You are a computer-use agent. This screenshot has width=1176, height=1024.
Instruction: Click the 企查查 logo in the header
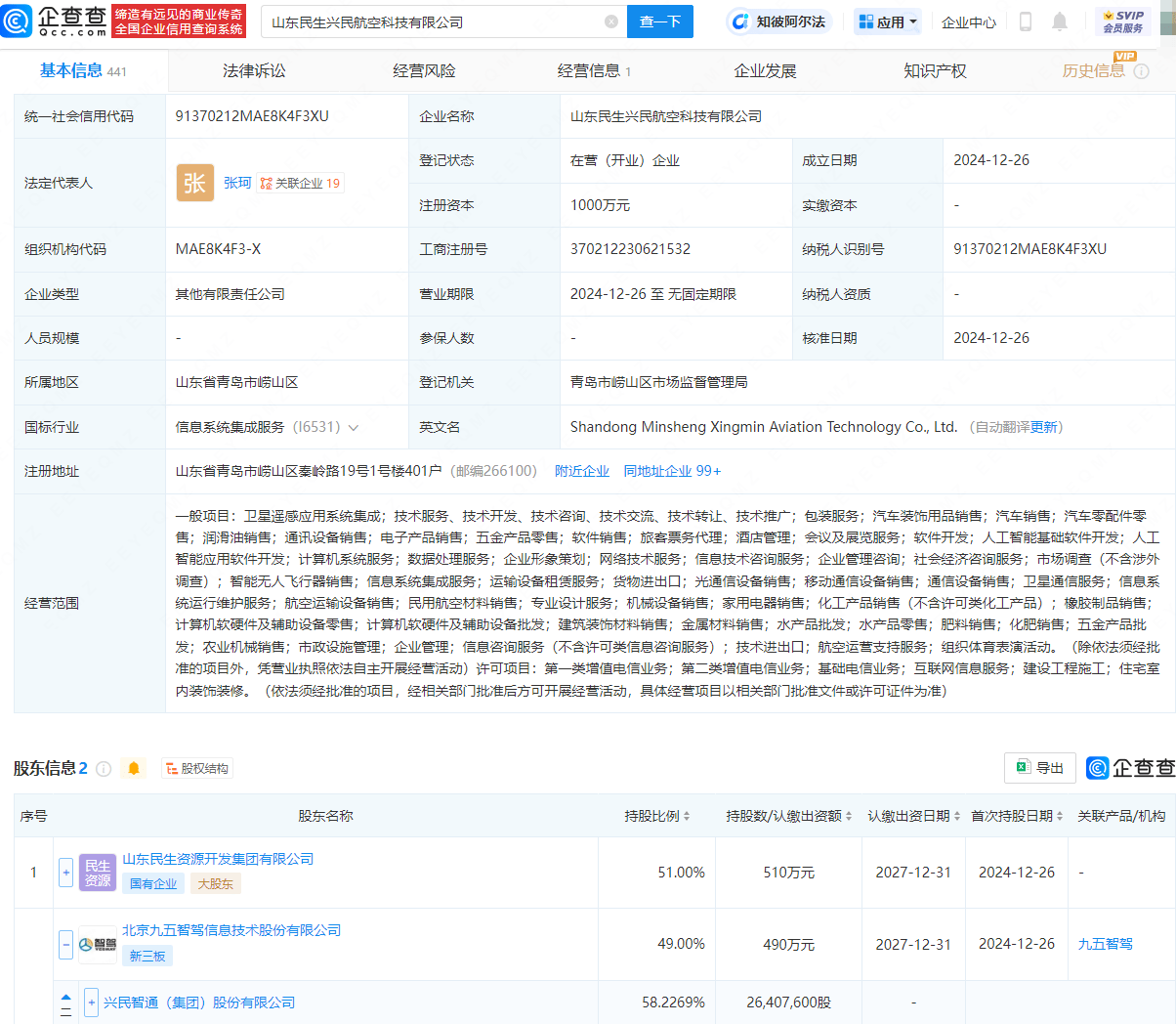tap(54, 21)
